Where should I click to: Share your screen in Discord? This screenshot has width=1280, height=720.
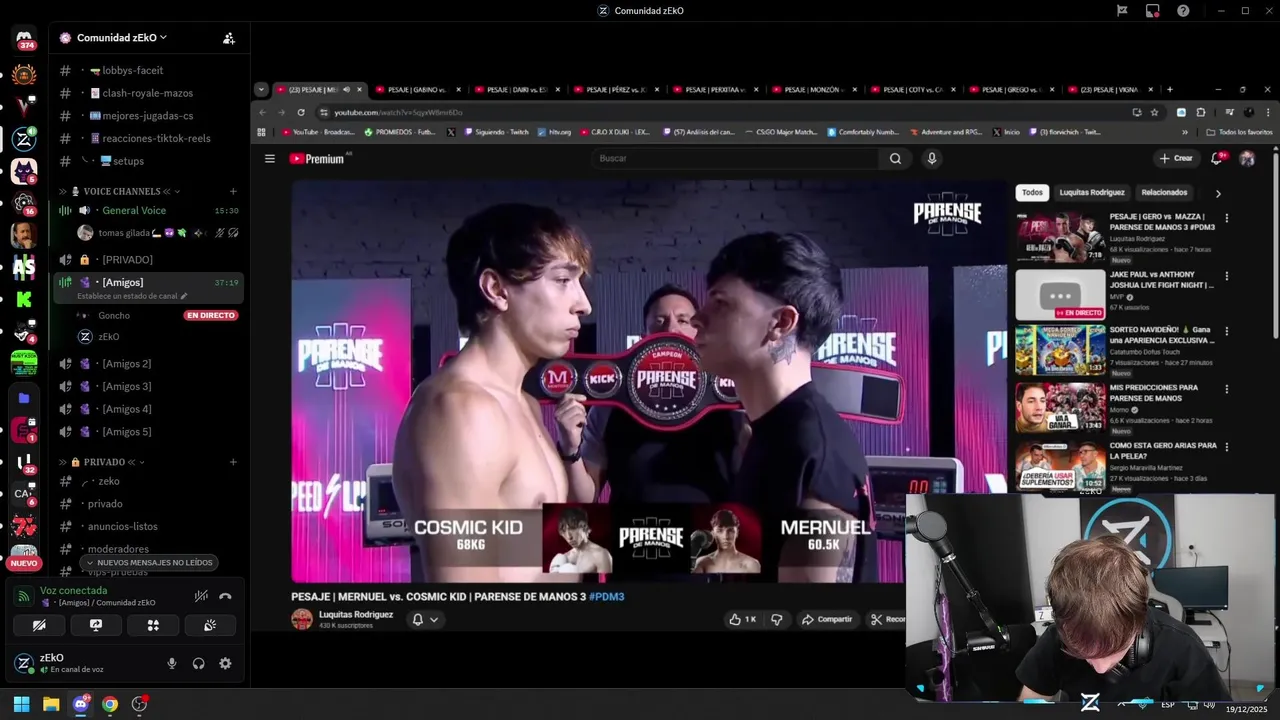96,625
